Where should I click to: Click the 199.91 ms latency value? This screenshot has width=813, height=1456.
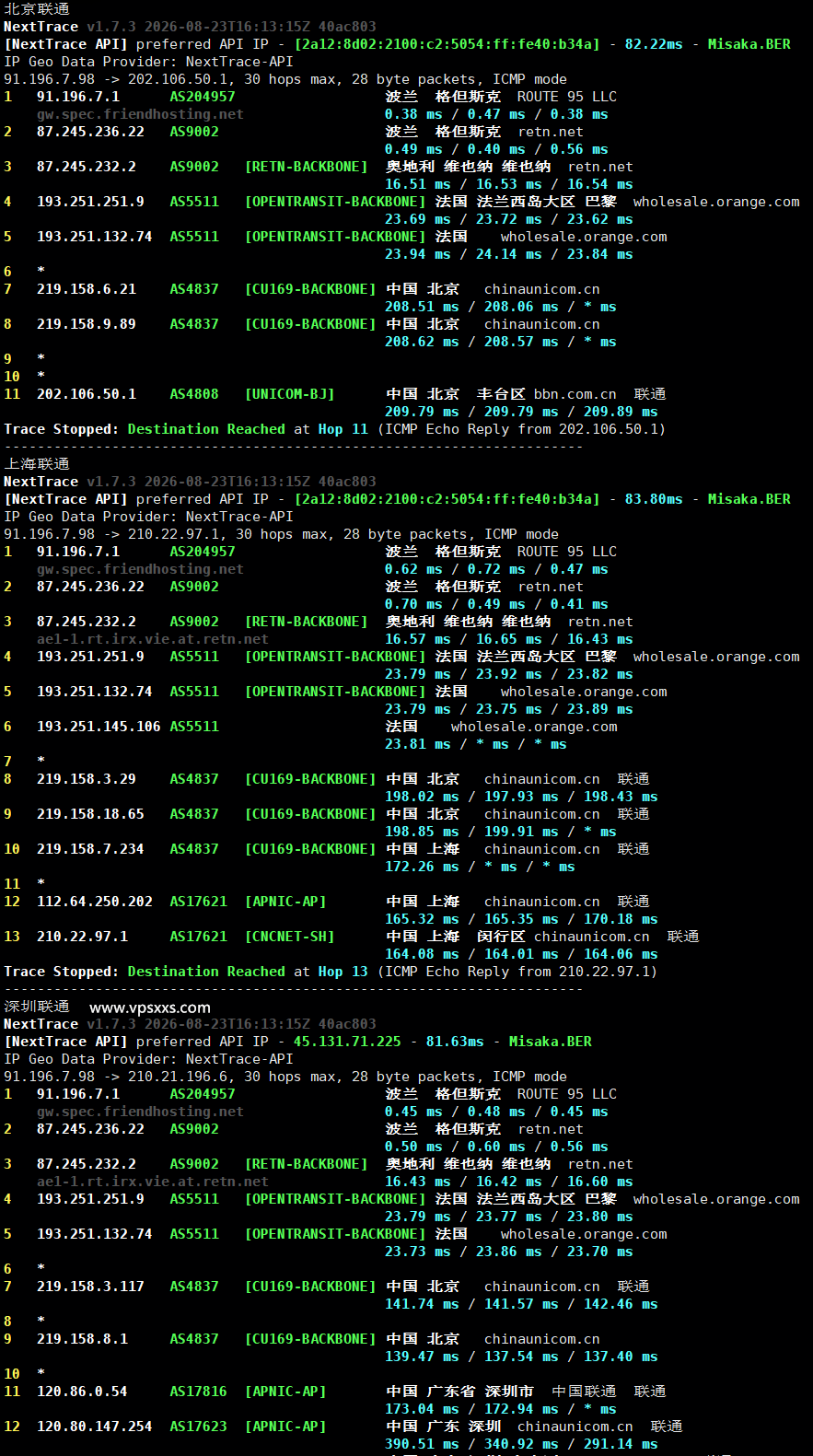click(x=521, y=832)
